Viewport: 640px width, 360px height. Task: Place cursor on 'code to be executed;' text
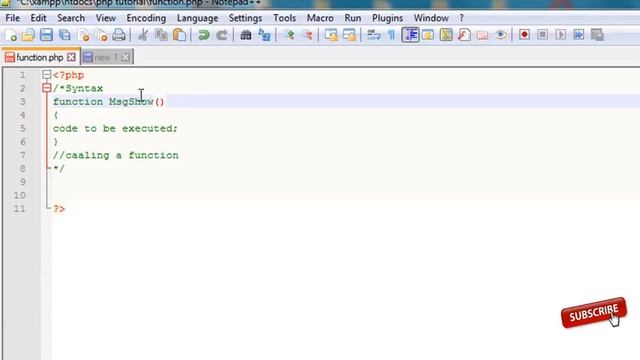pos(115,129)
